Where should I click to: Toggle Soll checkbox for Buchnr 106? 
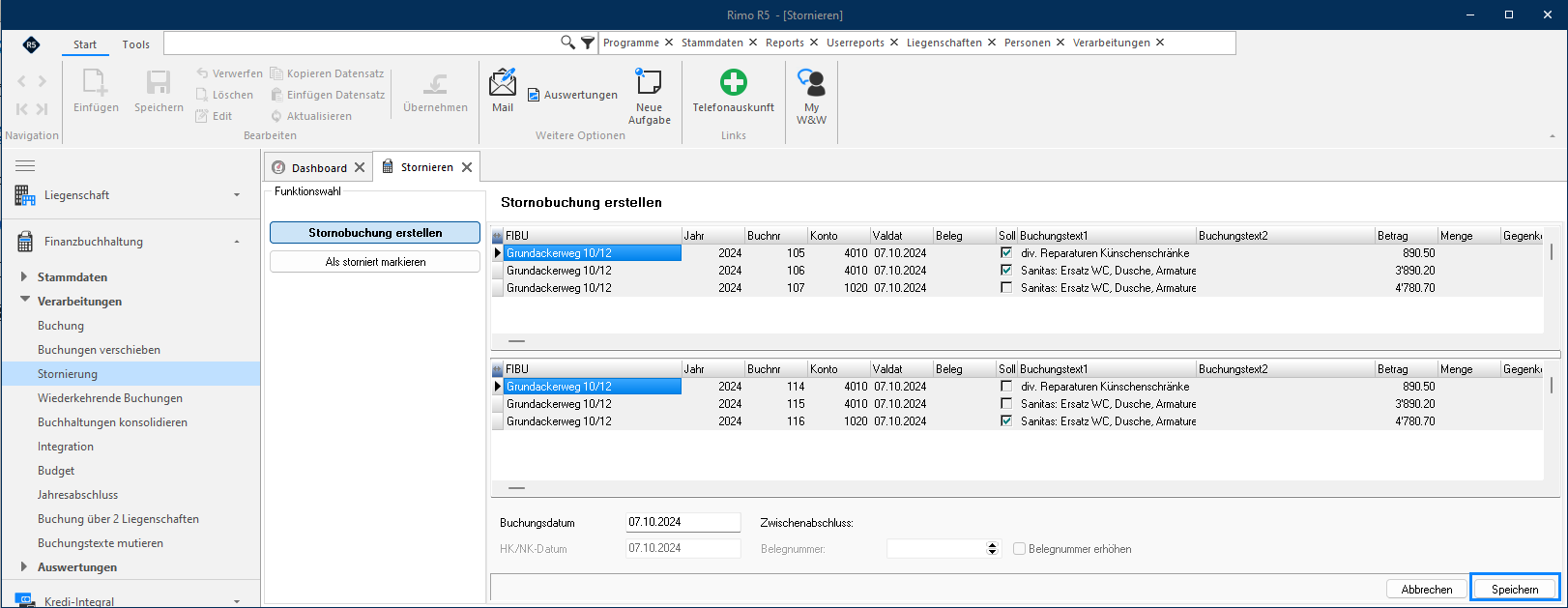(1006, 271)
